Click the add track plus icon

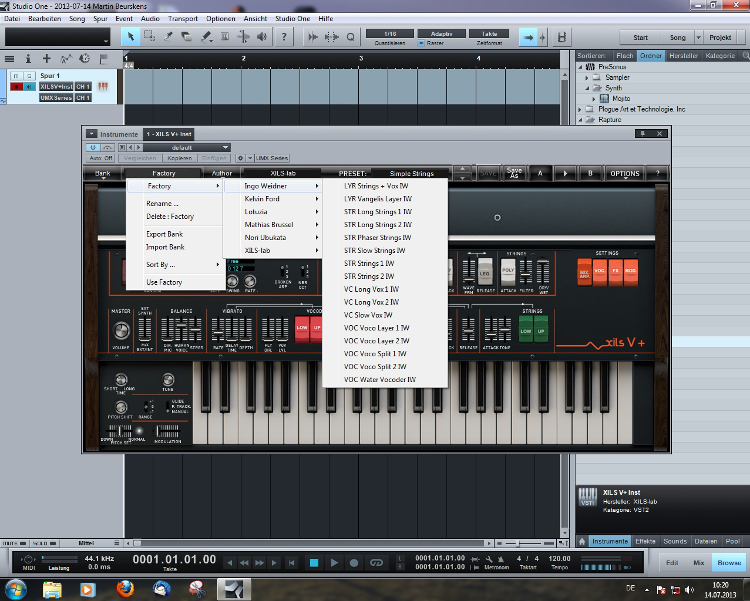pos(46,58)
